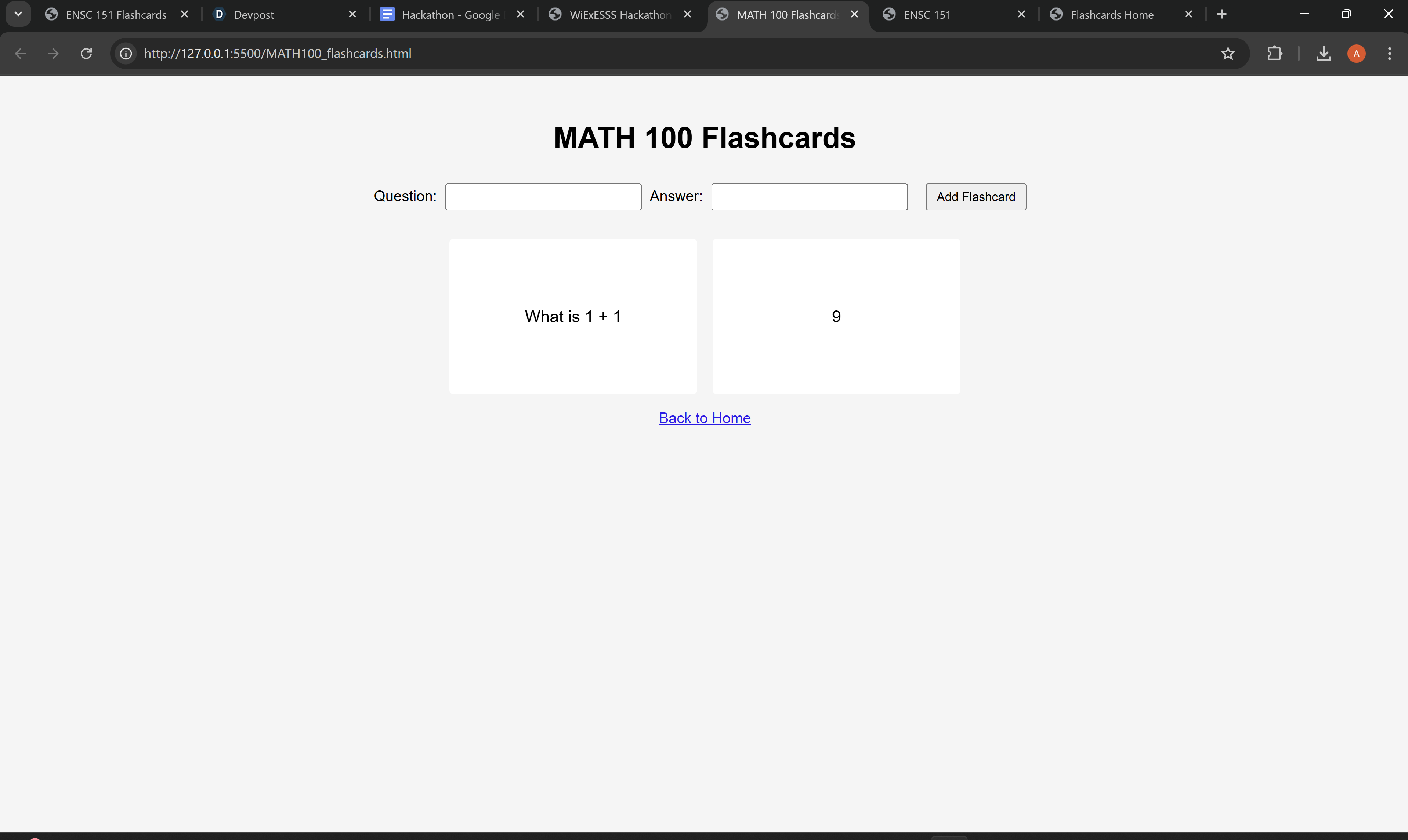
Task: Click the address bar URL
Action: [278, 53]
